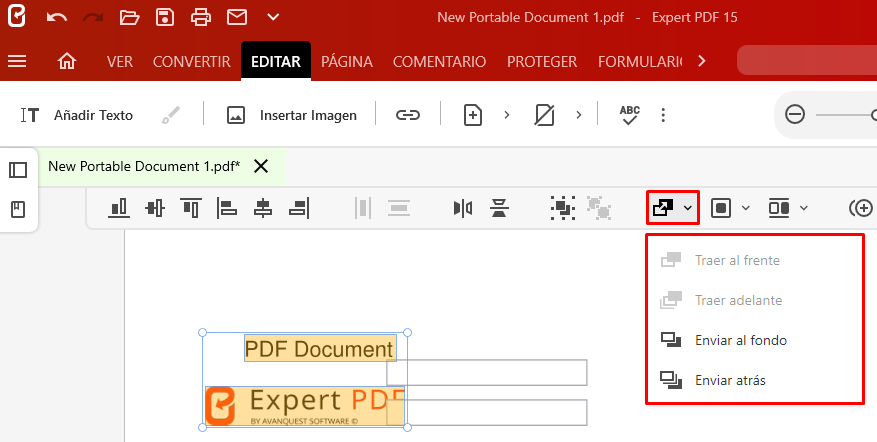Viewport: 877px width, 442px height.
Task: Click the zoom slider track
Action: [x=846, y=115]
